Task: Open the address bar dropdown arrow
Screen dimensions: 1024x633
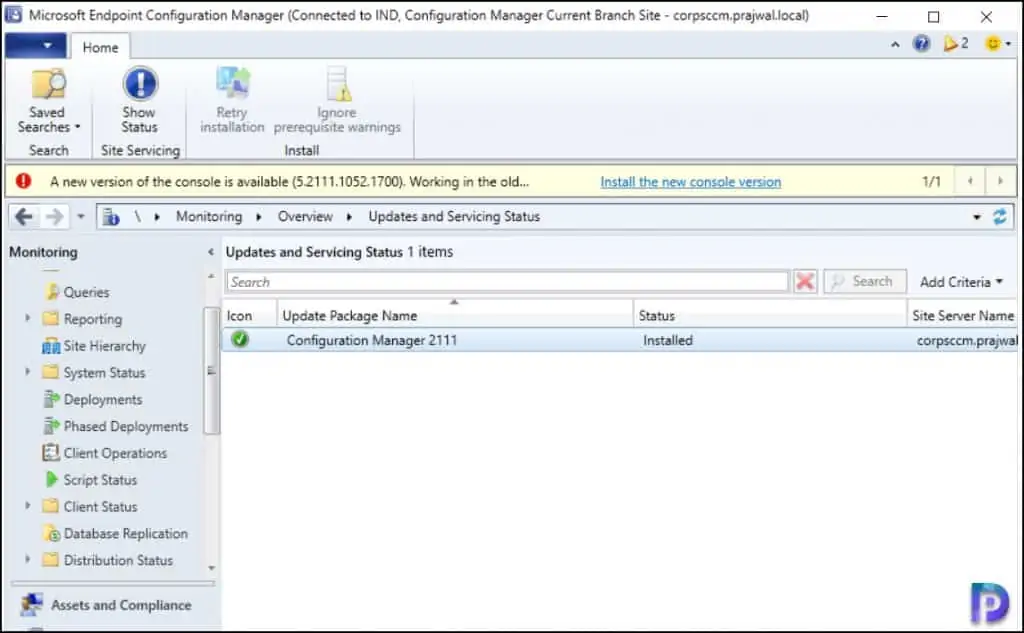Action: click(977, 217)
